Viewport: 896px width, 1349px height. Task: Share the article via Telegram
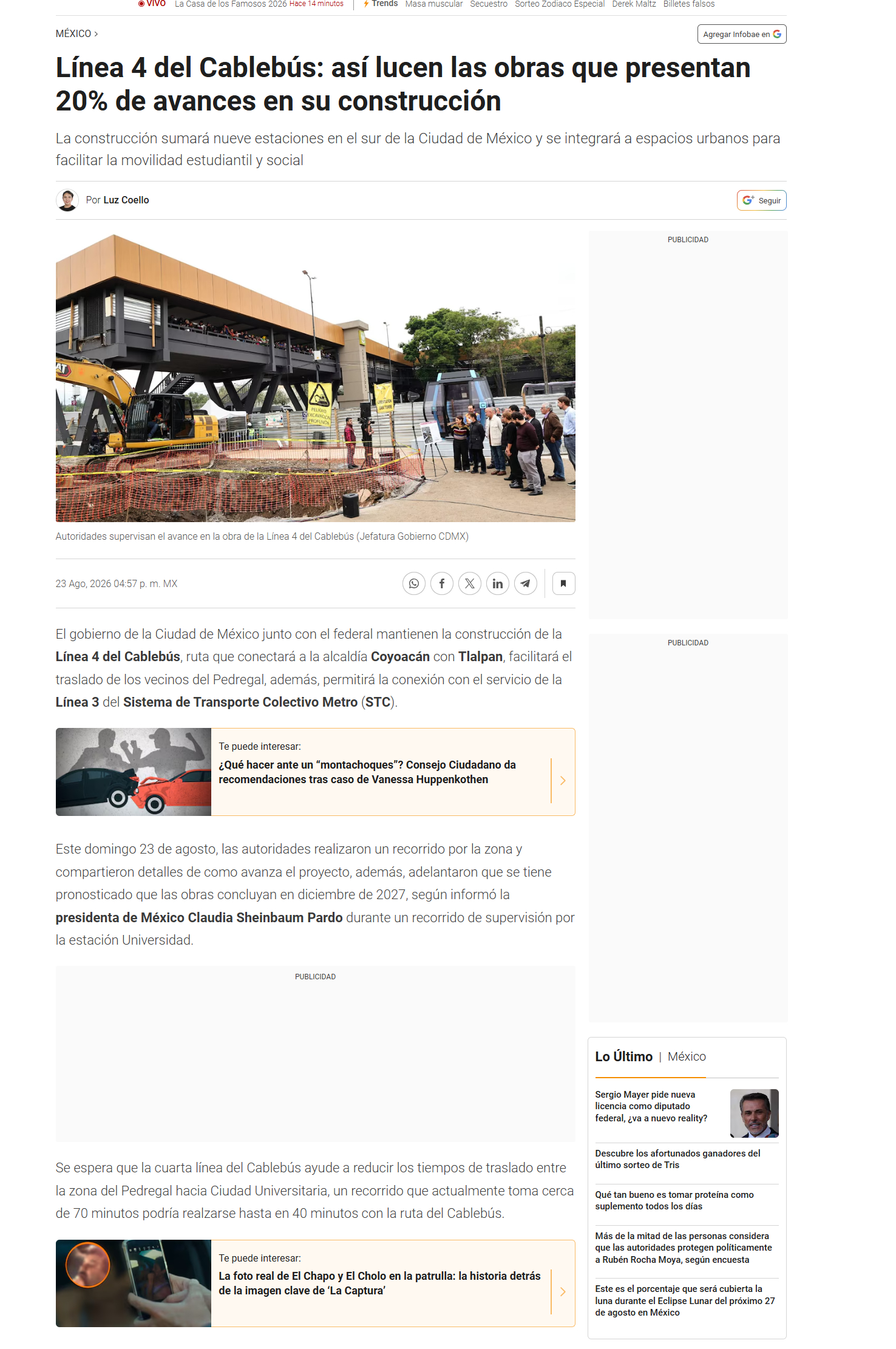526,583
